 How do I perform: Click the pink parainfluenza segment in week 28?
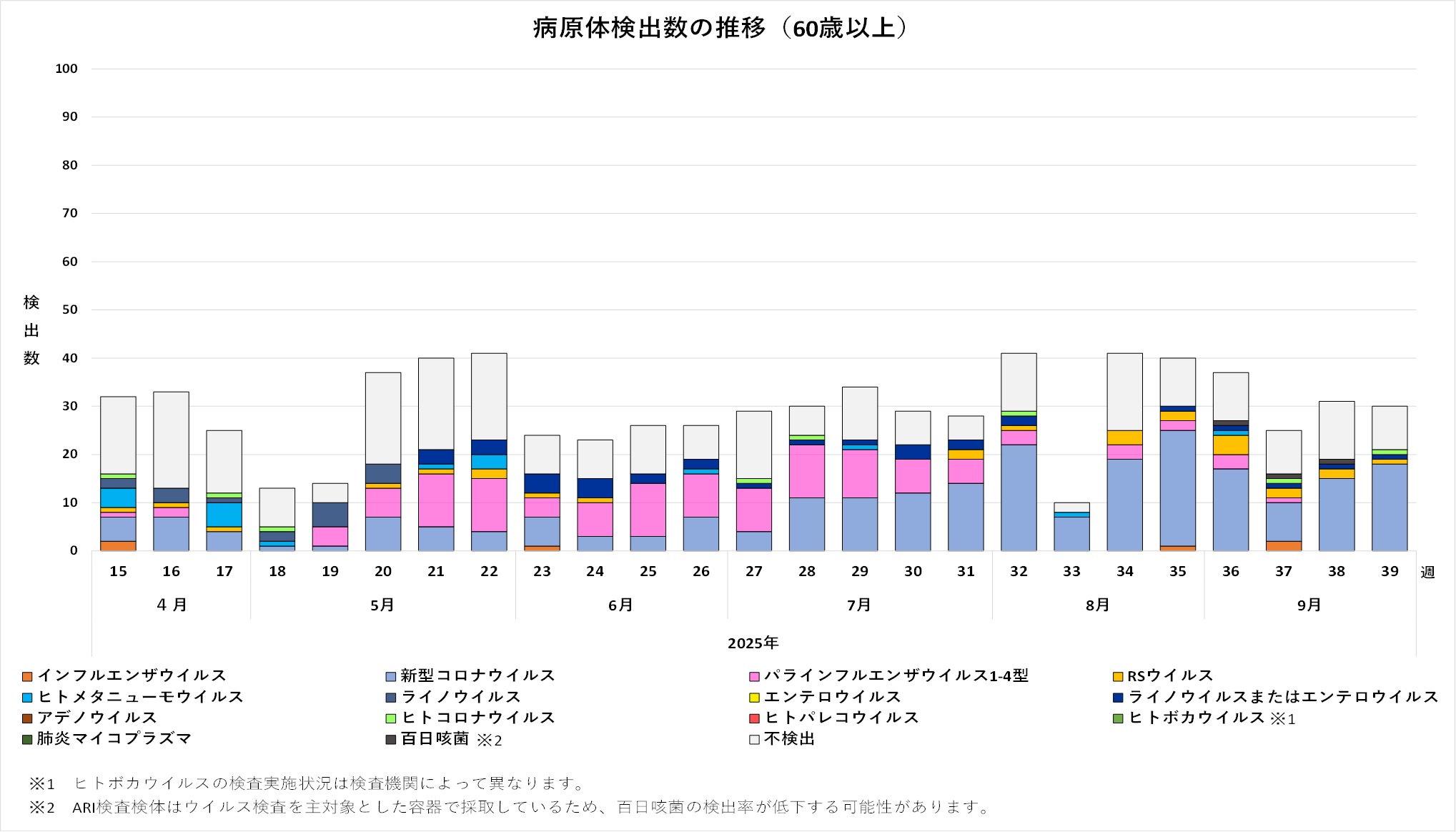(x=807, y=471)
